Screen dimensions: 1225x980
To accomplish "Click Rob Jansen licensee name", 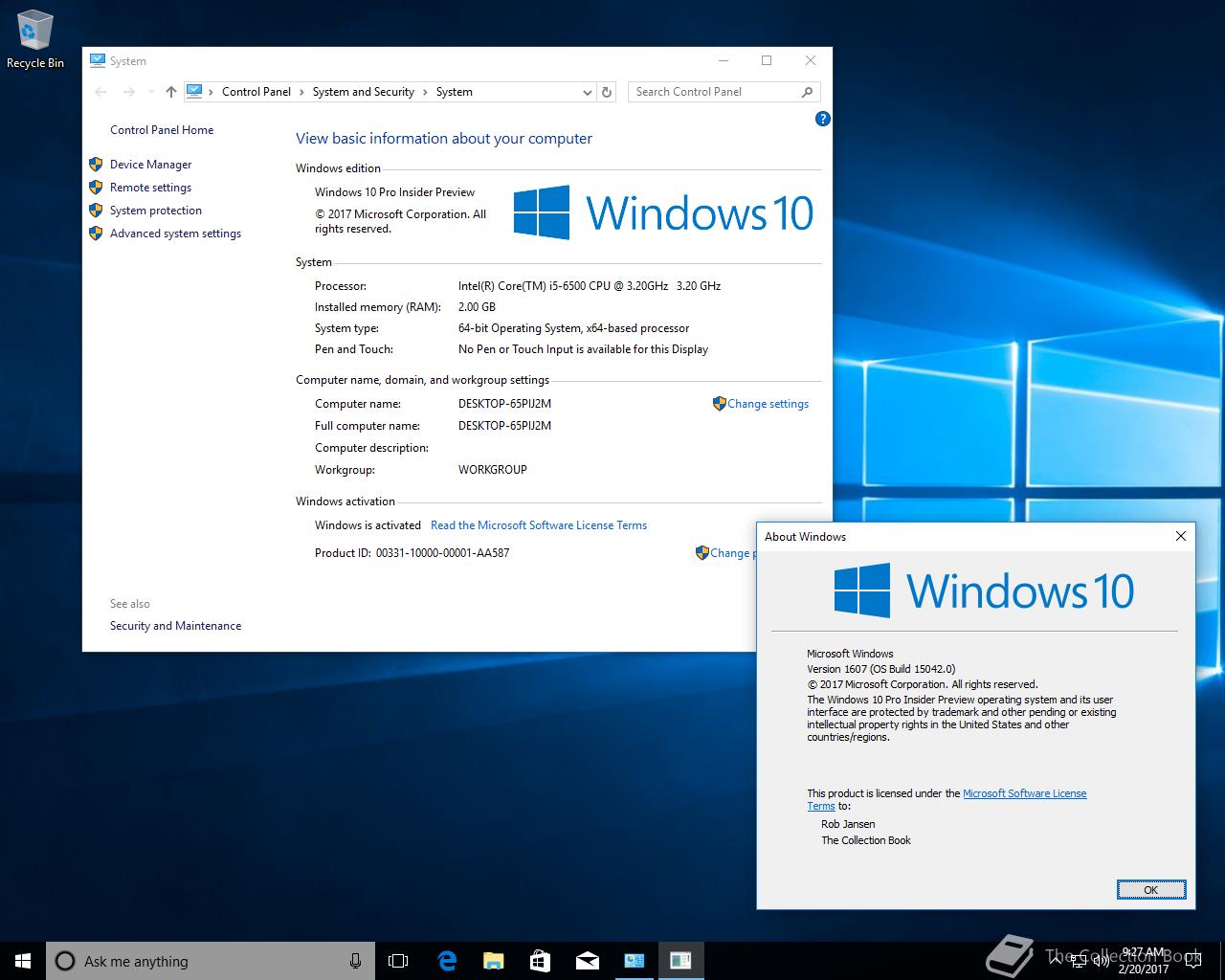I will (848, 824).
